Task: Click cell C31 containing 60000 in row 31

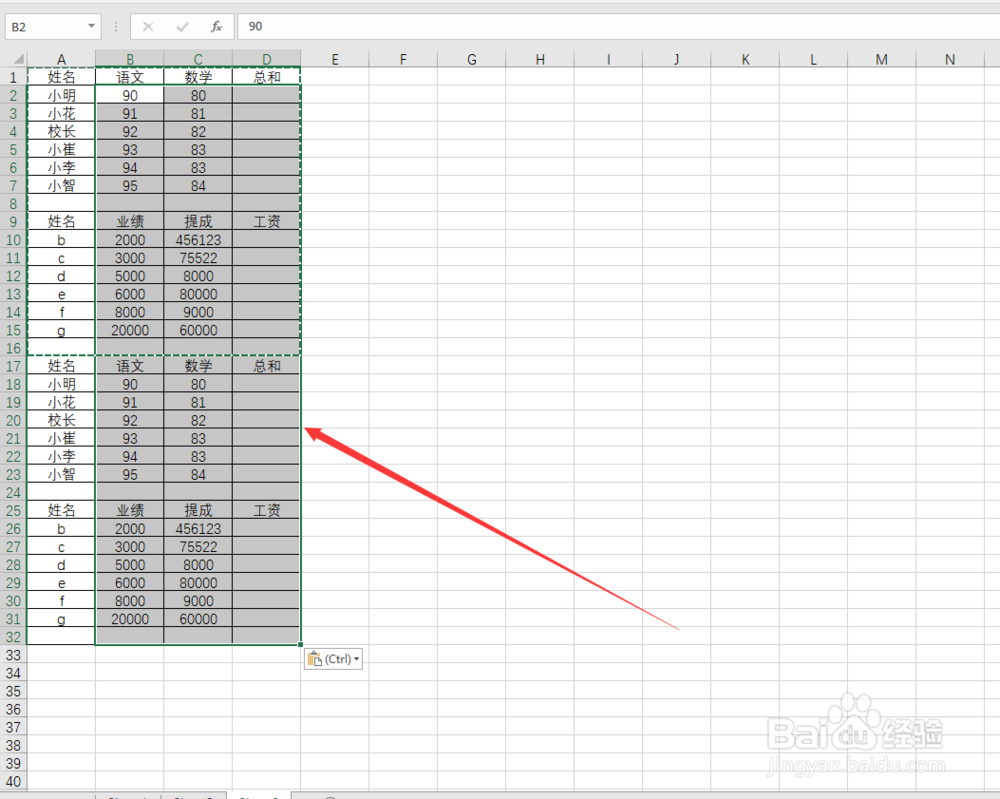Action: tap(198, 619)
